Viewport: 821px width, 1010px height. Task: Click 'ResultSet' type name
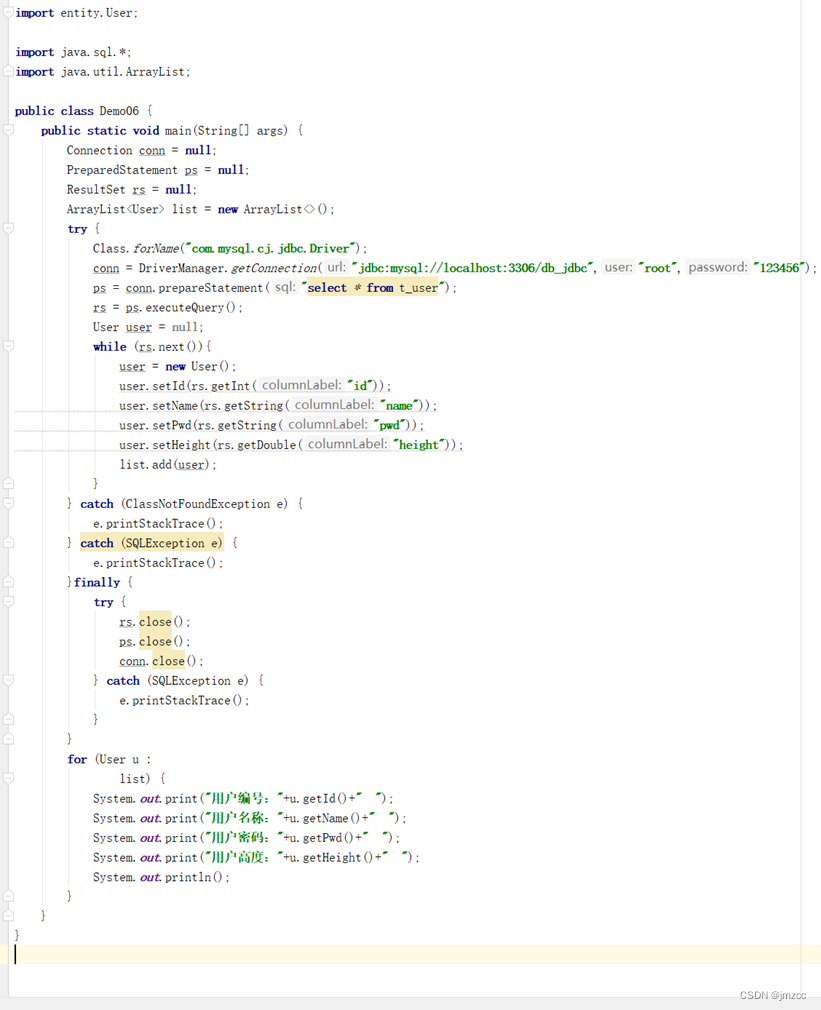(96, 189)
